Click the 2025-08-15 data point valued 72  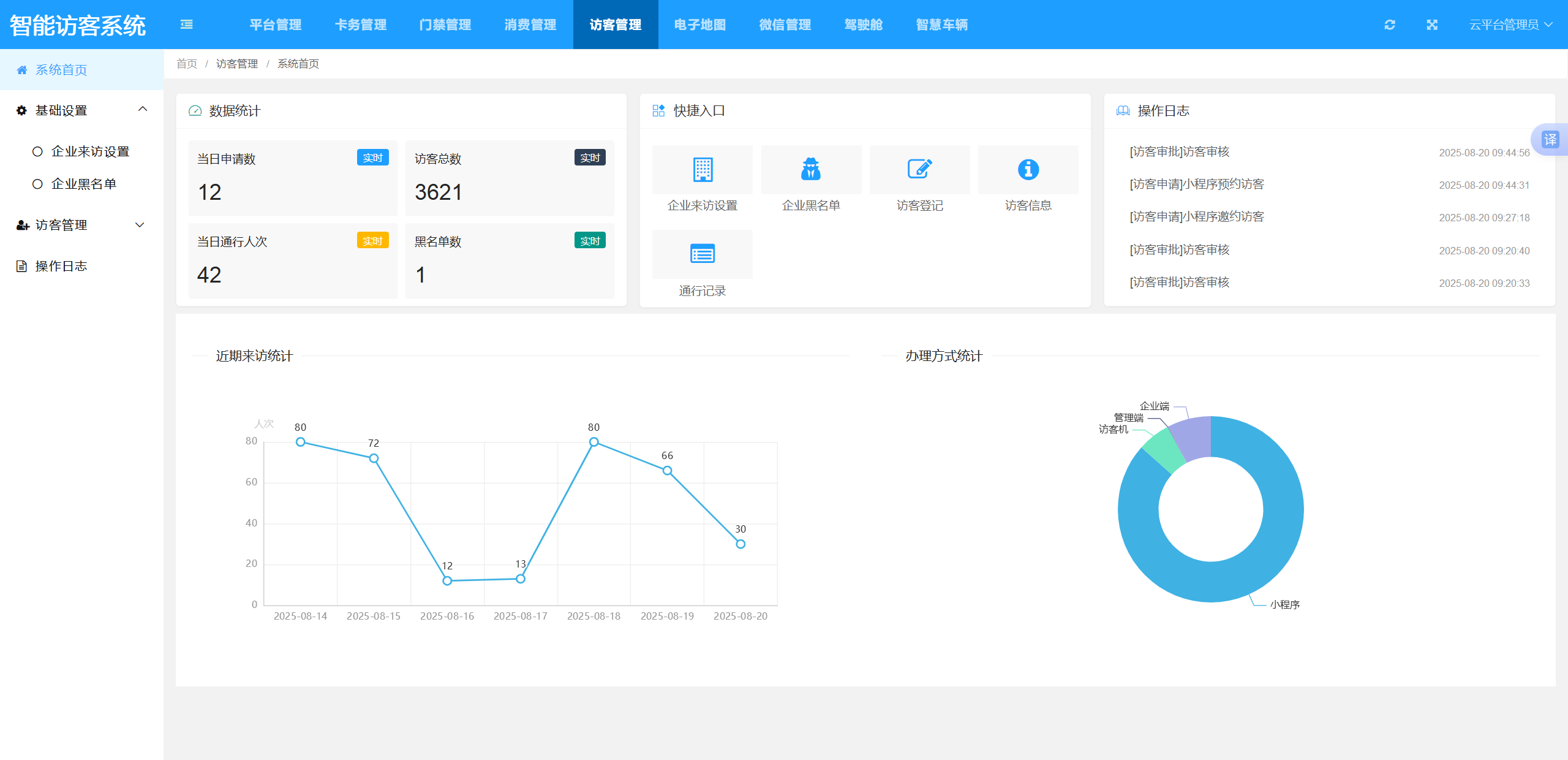(x=374, y=458)
